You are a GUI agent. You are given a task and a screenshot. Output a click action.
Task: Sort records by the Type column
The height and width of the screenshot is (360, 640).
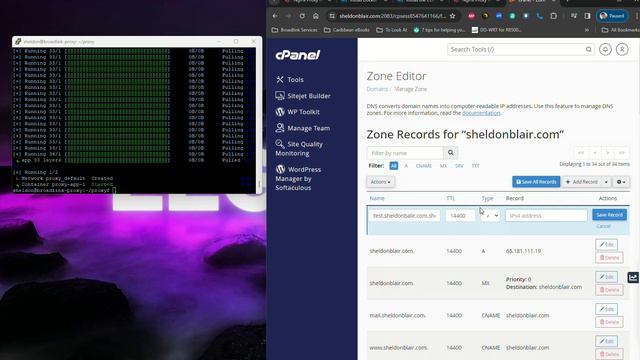(x=487, y=198)
